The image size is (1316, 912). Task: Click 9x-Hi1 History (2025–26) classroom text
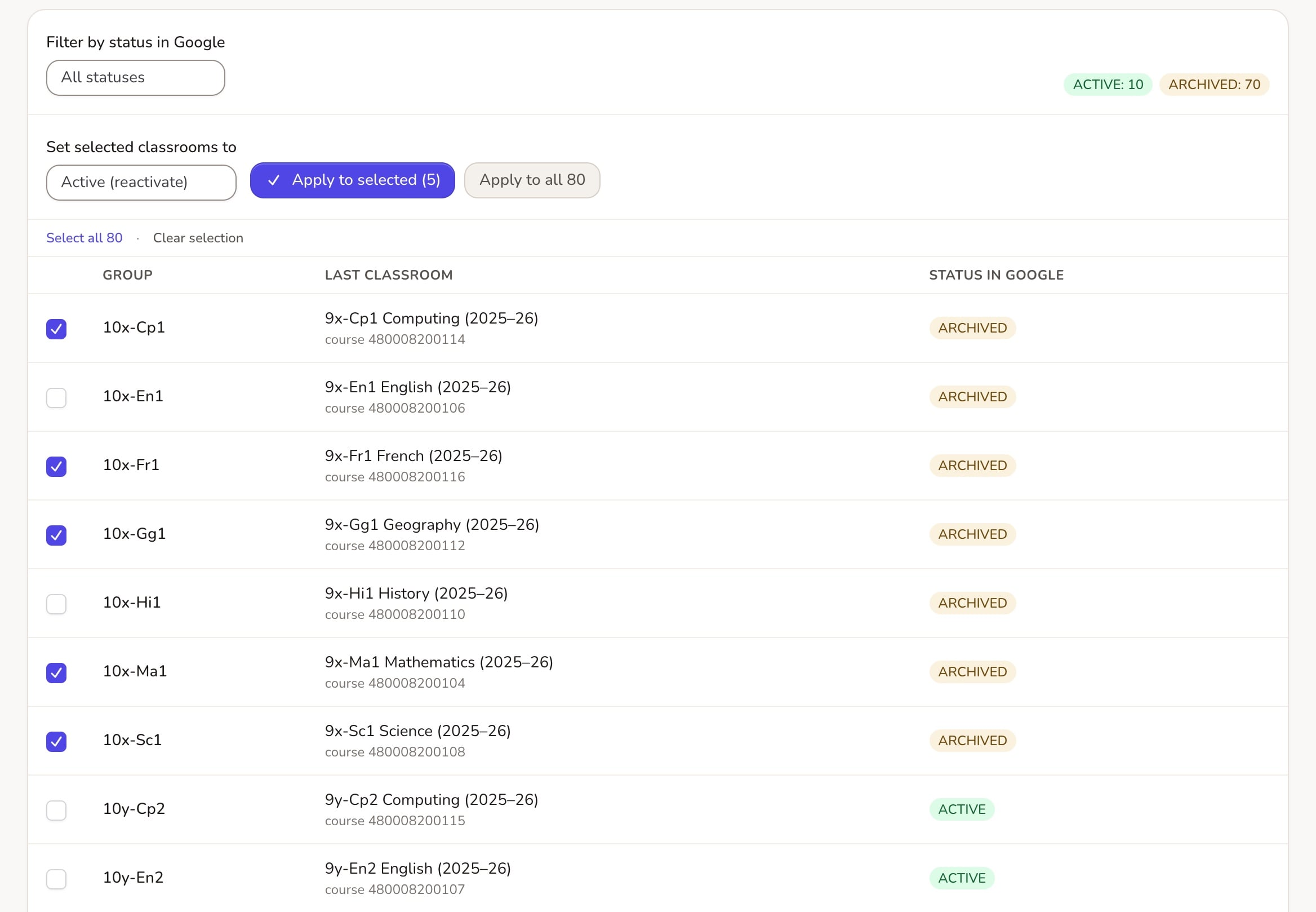tap(416, 594)
